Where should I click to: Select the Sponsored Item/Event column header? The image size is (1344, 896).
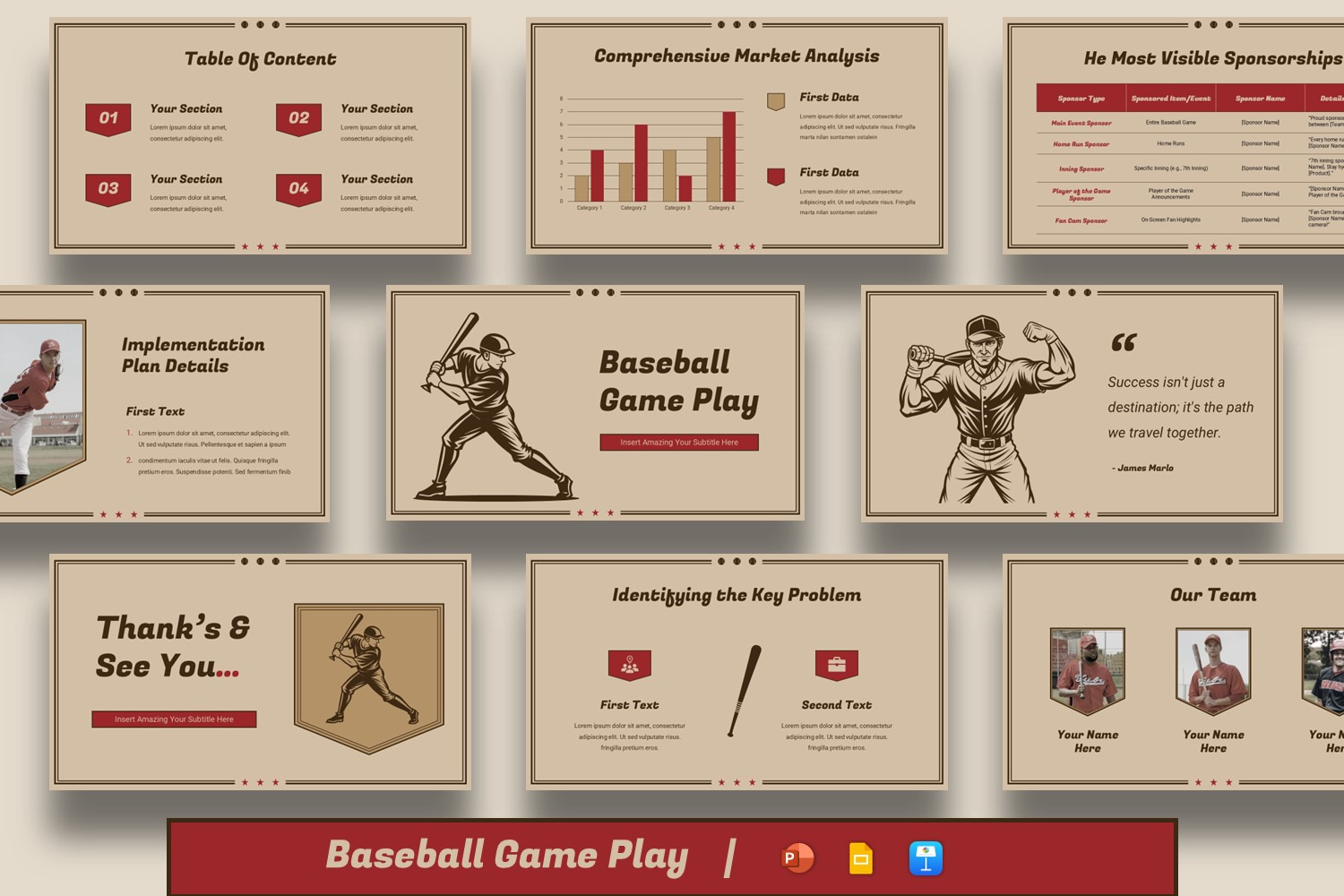[x=1170, y=99]
